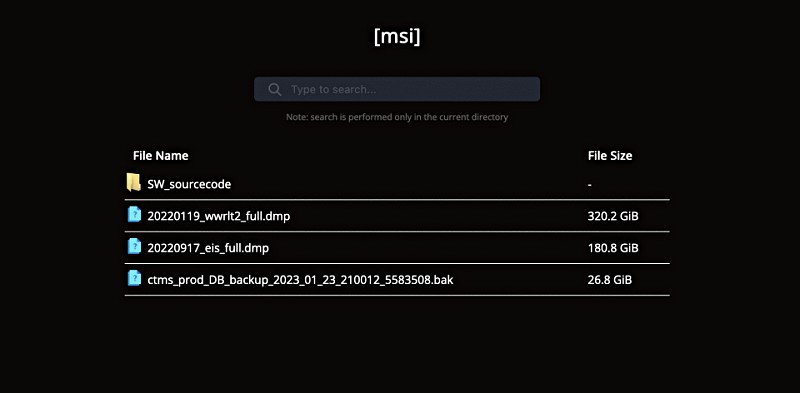Click the bottom divider under ctms_prod_DB_backup row
Image resolution: width=800 pixels, height=393 pixels.
coord(397,295)
